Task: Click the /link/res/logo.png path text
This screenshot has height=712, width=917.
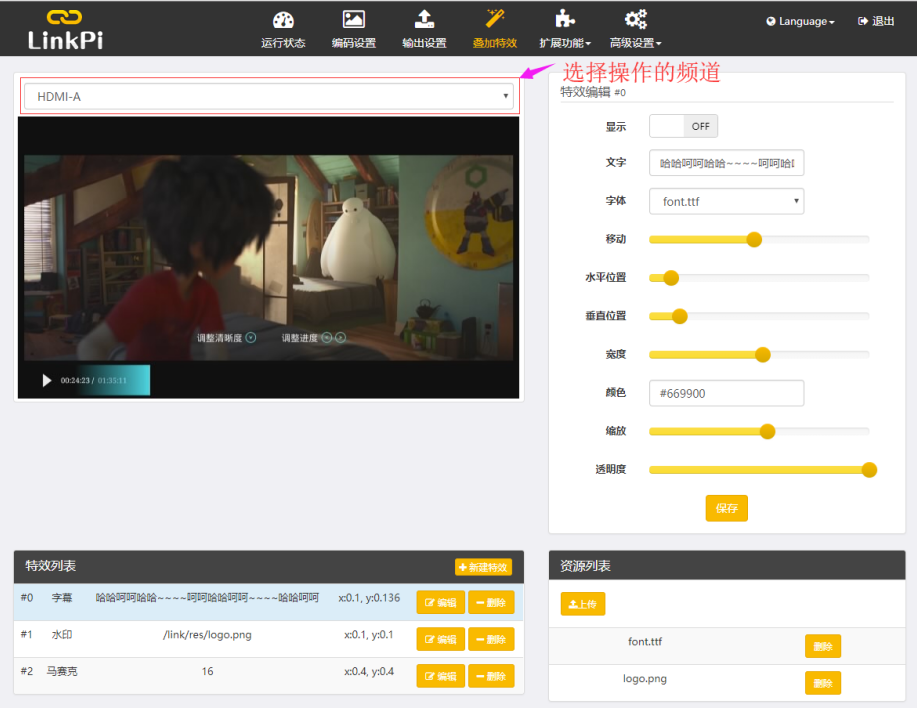Action: click(207, 635)
